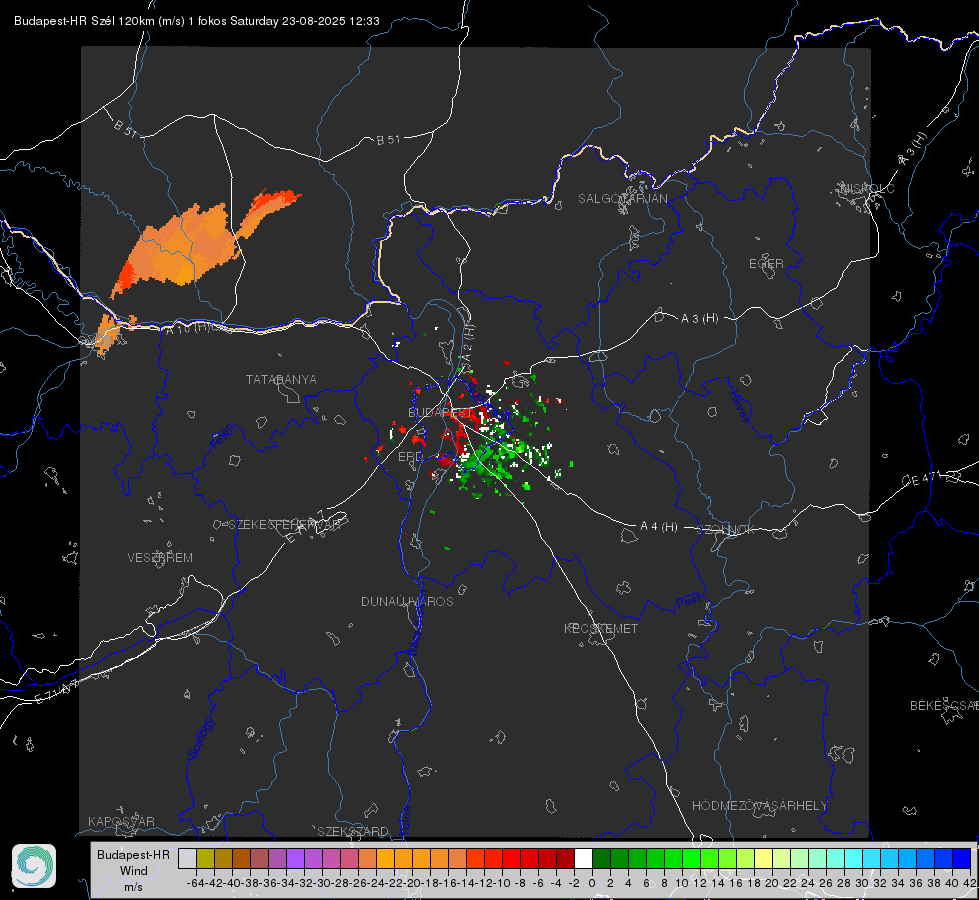The height and width of the screenshot is (900, 979).
Task: Select the SZEKSZÁRD city label
Action: point(353,831)
